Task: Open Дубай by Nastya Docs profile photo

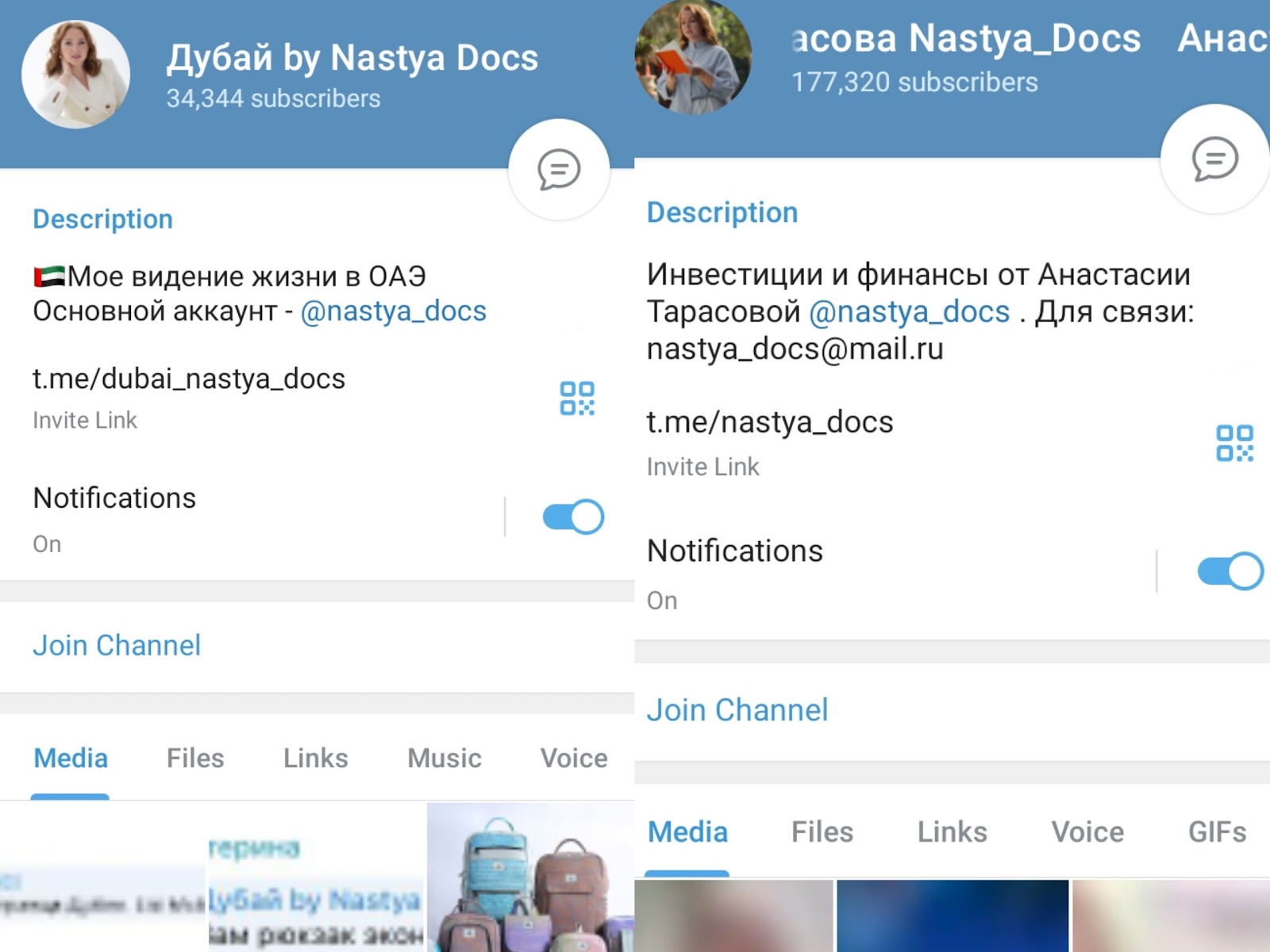Action: click(75, 75)
